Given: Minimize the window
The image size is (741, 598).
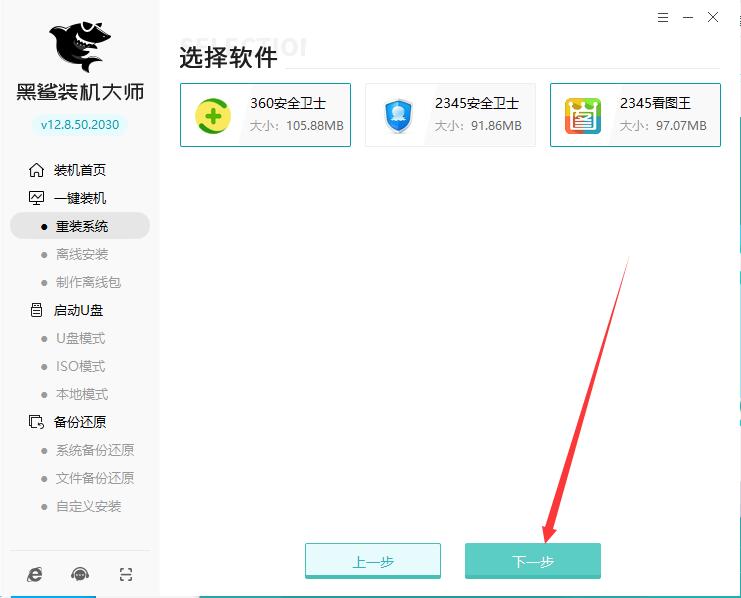Looking at the screenshot, I should pos(688,17).
